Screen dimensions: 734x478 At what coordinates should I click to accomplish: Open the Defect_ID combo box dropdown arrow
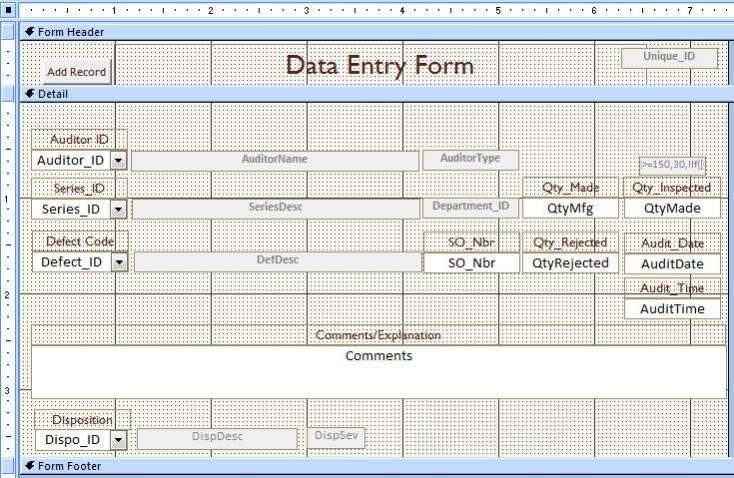click(x=119, y=262)
